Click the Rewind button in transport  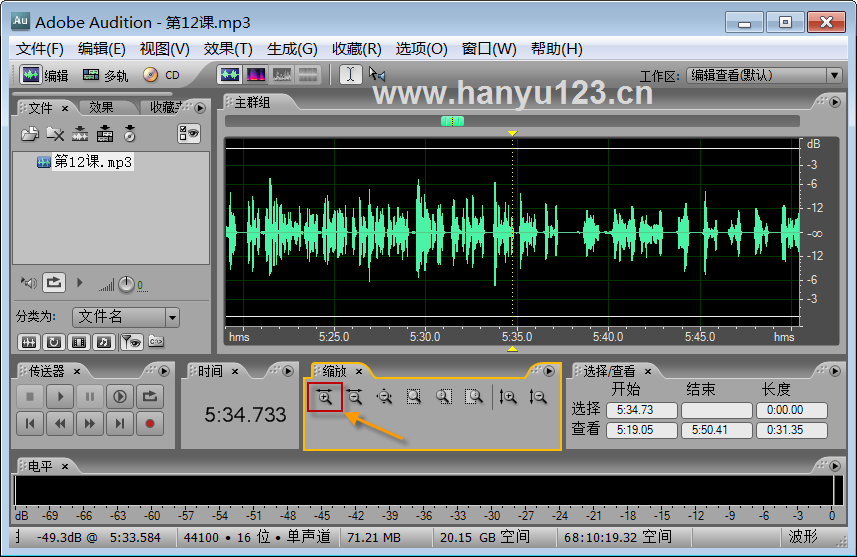point(60,424)
